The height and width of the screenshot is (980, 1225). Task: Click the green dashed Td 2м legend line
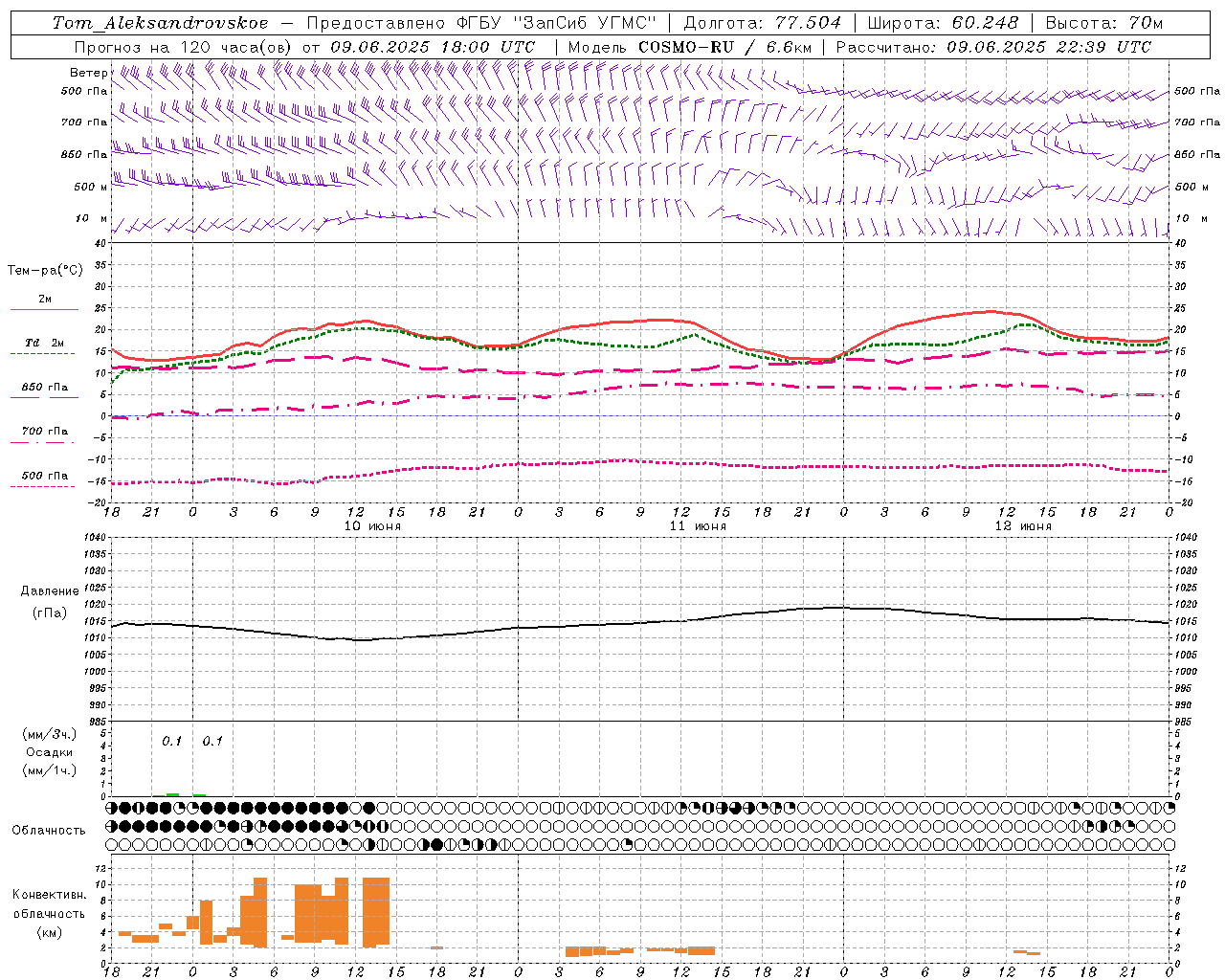coord(42,353)
